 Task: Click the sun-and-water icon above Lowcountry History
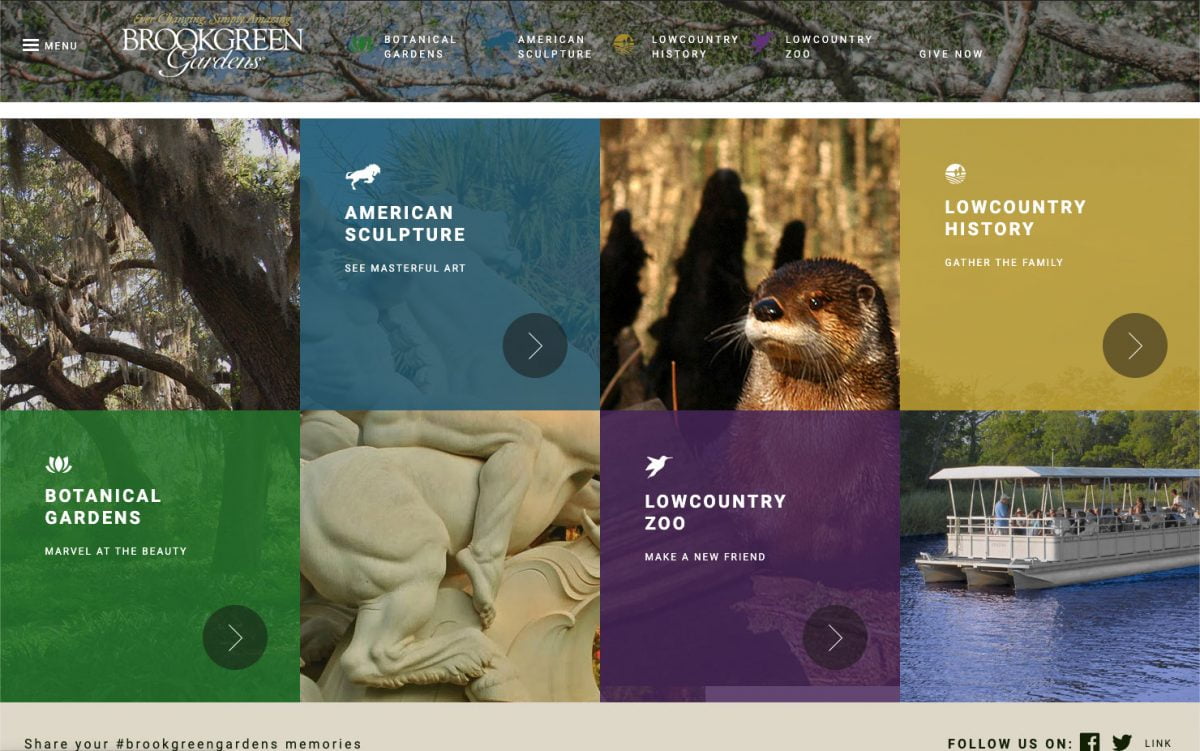[955, 174]
